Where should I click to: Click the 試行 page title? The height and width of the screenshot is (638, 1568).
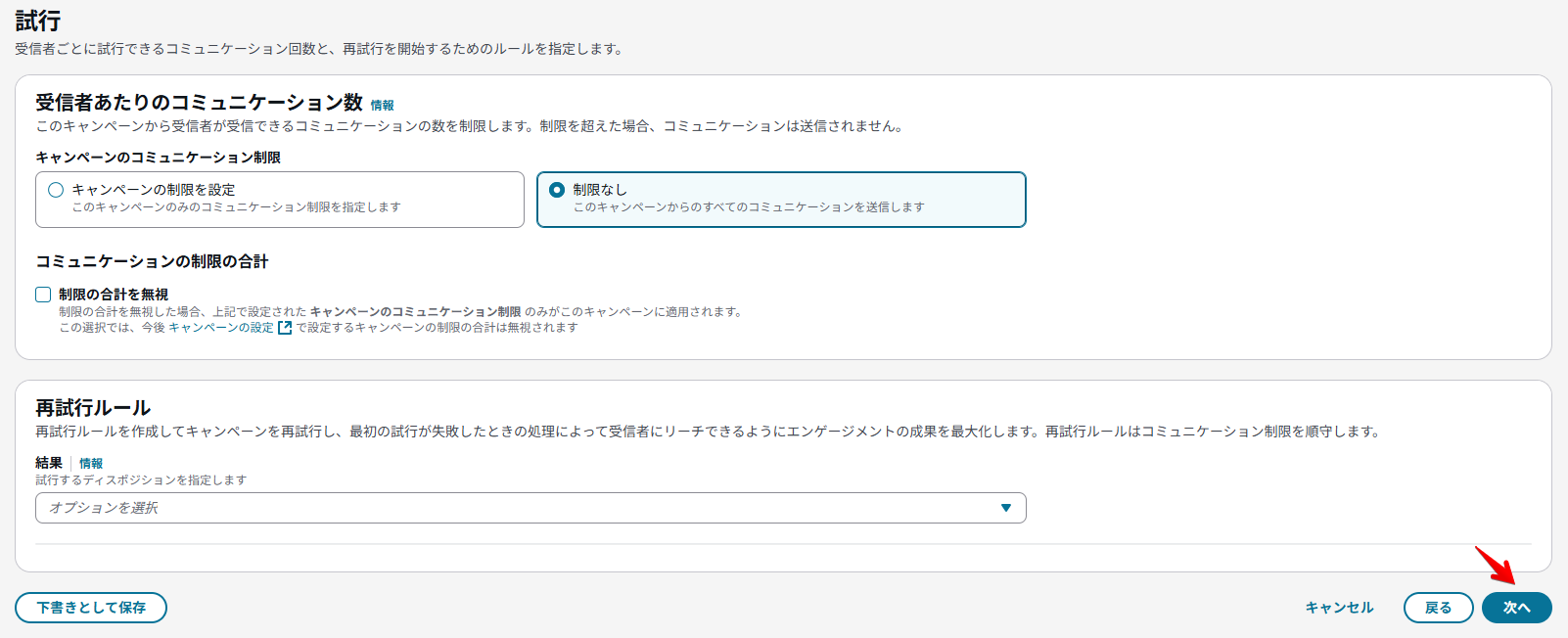coord(38,21)
